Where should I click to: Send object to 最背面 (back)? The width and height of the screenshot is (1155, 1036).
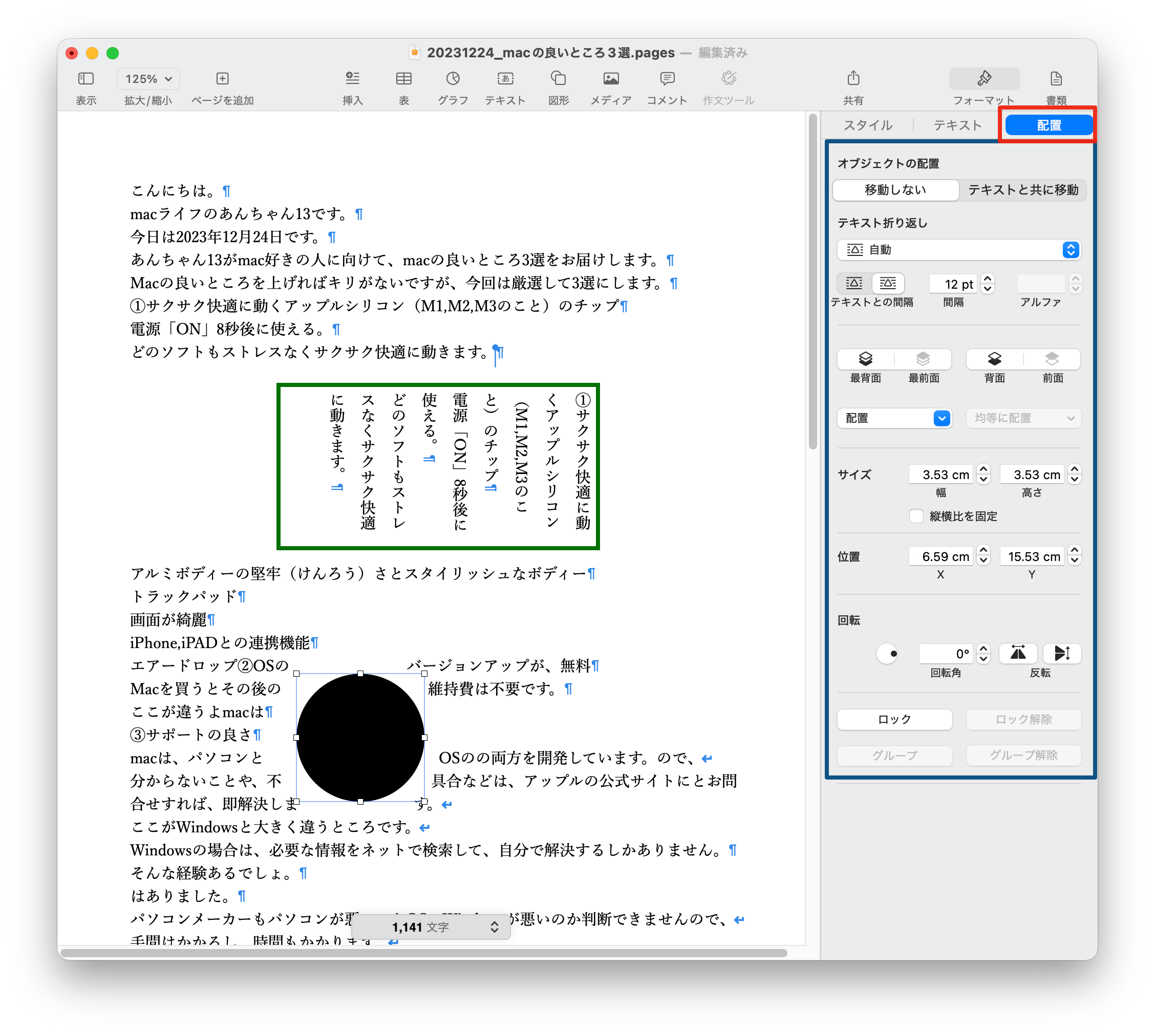tap(865, 359)
